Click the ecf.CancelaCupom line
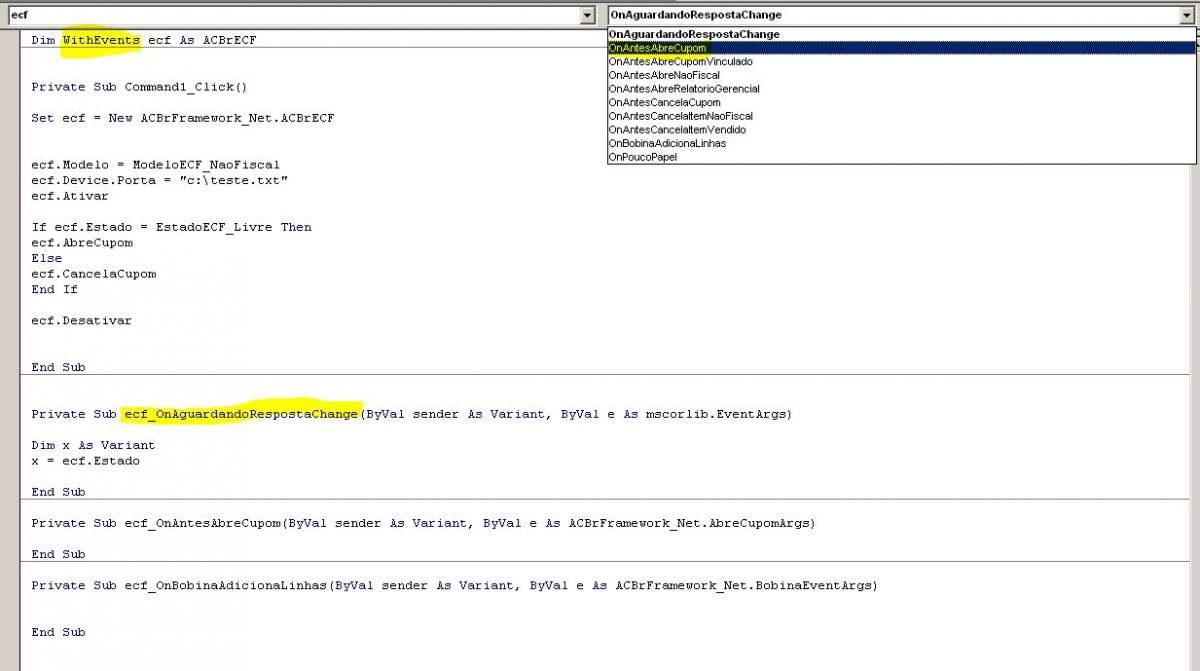The height and width of the screenshot is (671, 1200). [x=94, y=274]
